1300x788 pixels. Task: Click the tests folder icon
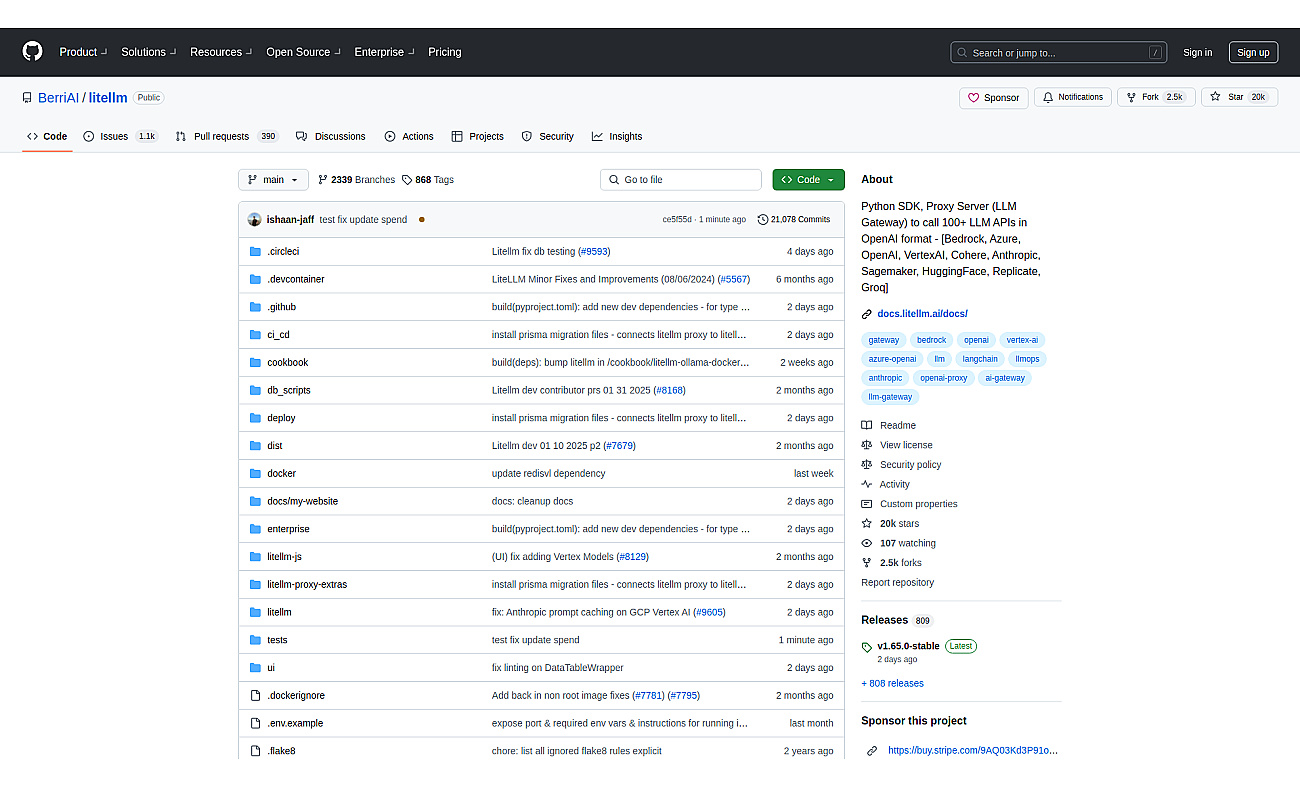tap(255, 639)
